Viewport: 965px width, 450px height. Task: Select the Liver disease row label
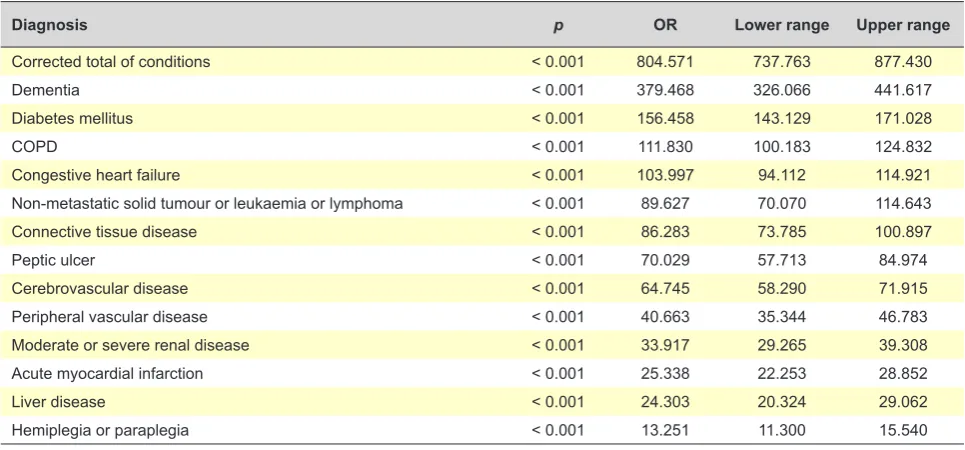[x=58, y=401]
